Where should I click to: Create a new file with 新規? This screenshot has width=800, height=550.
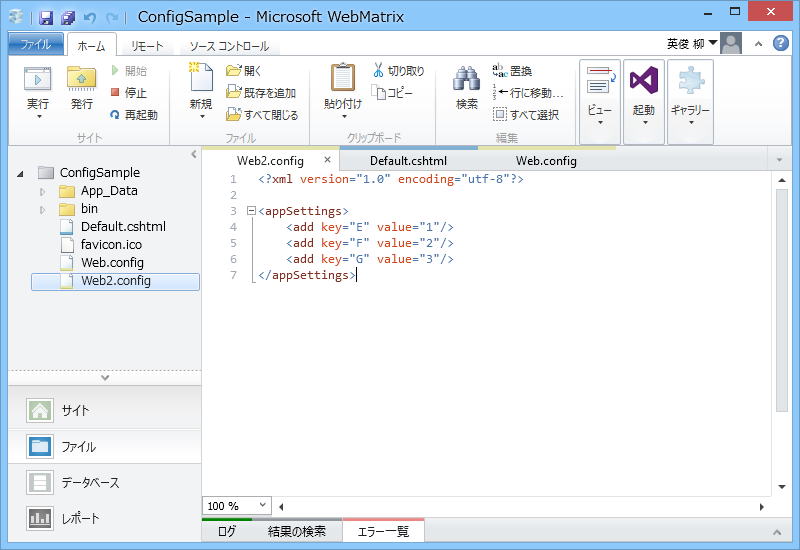(x=201, y=90)
